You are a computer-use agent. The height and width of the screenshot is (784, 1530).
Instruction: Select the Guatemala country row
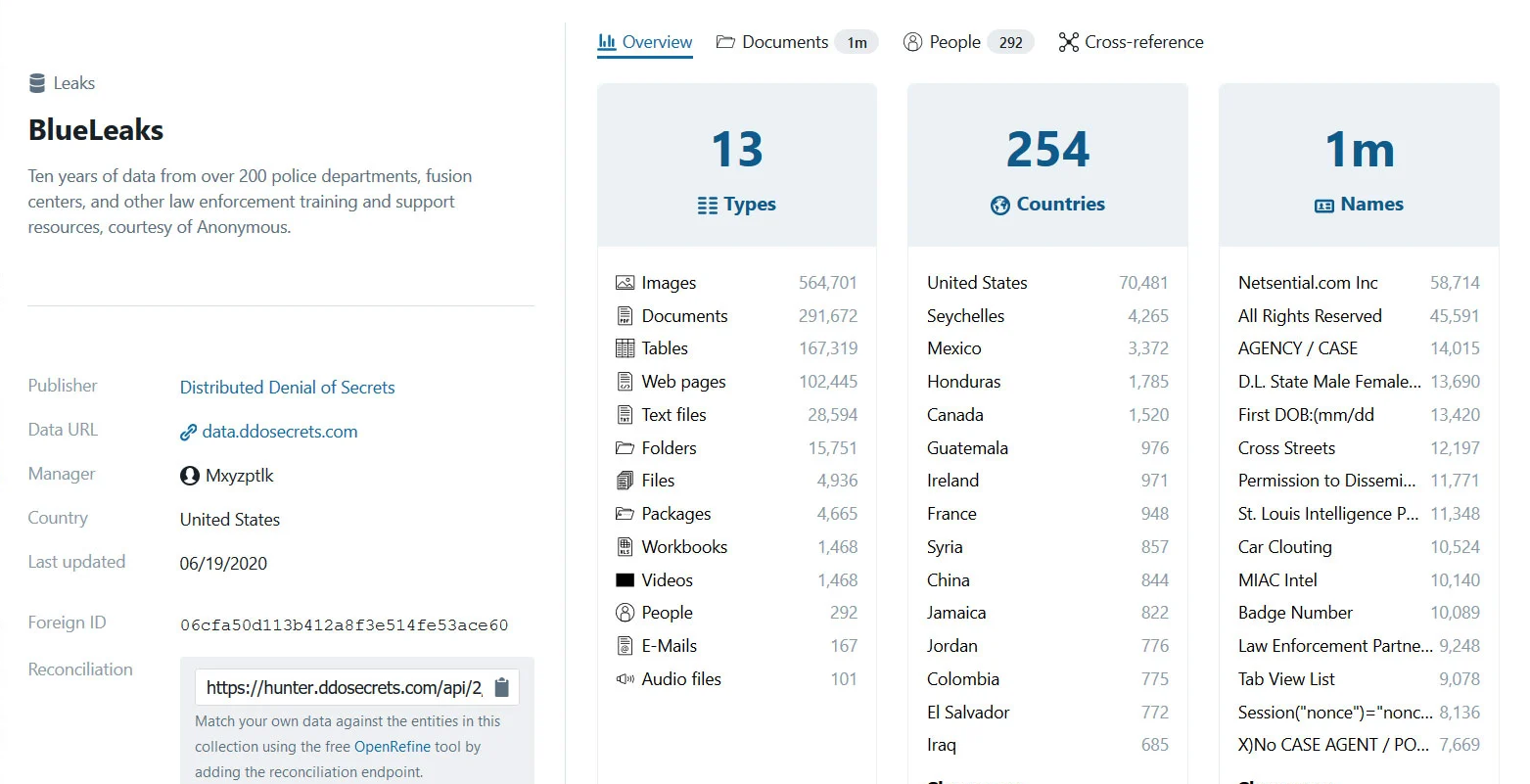click(1047, 448)
